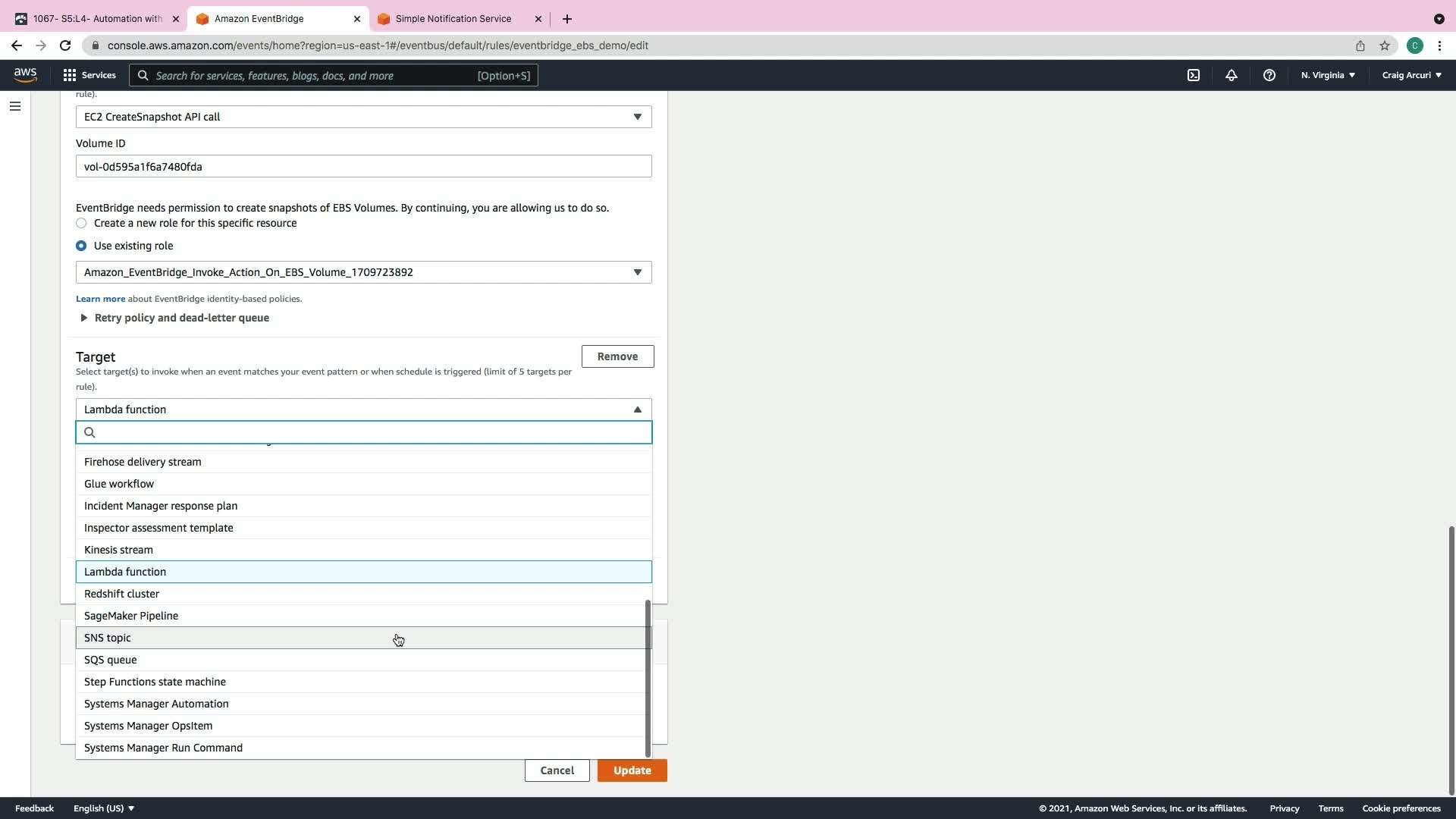Screen dimensions: 1456x819
Task: Open the AWS help menu icon
Action: [1269, 75]
